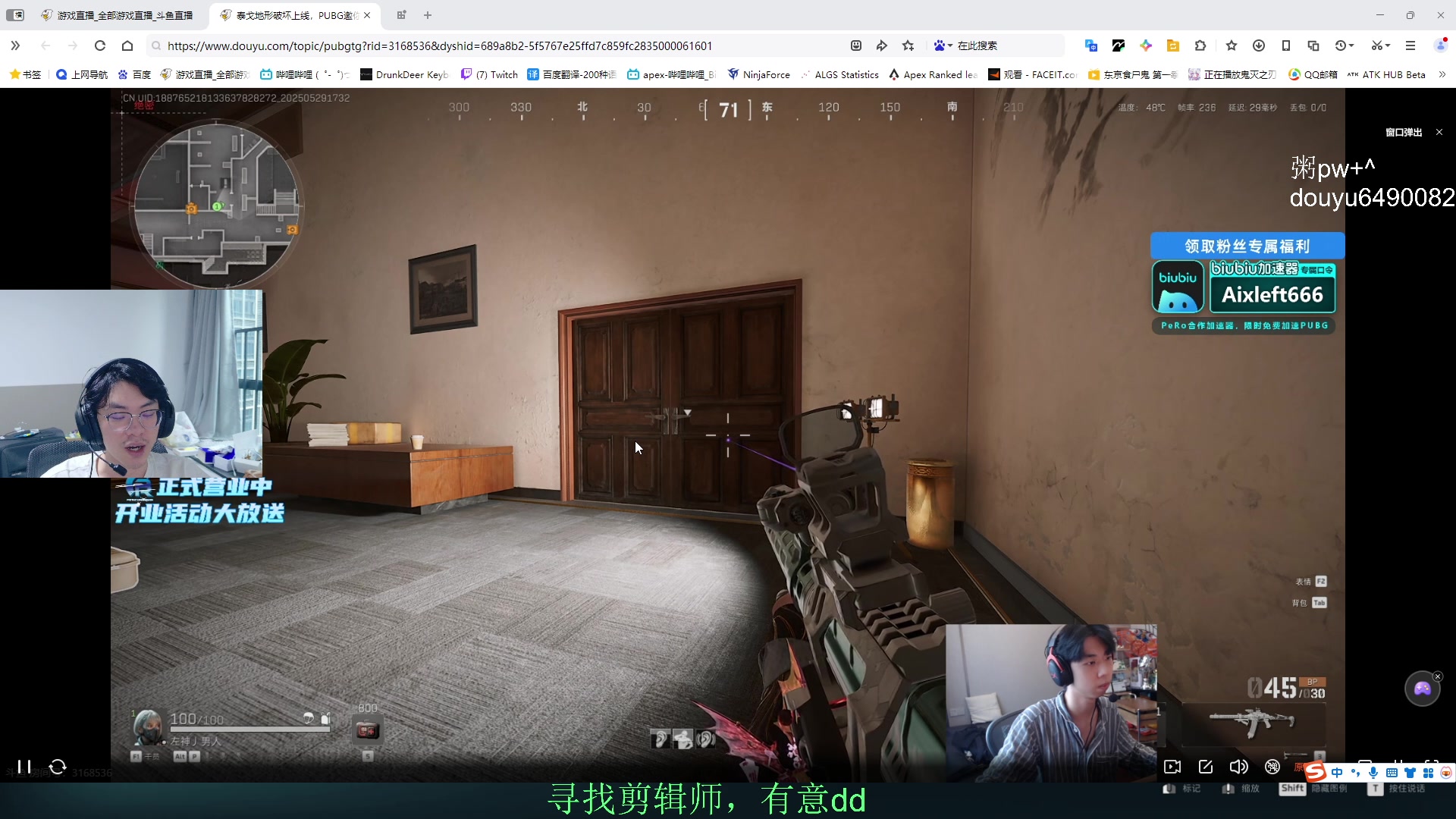Go to the browser home page
Viewport: 1456px width, 819px height.
pyautogui.click(x=127, y=45)
